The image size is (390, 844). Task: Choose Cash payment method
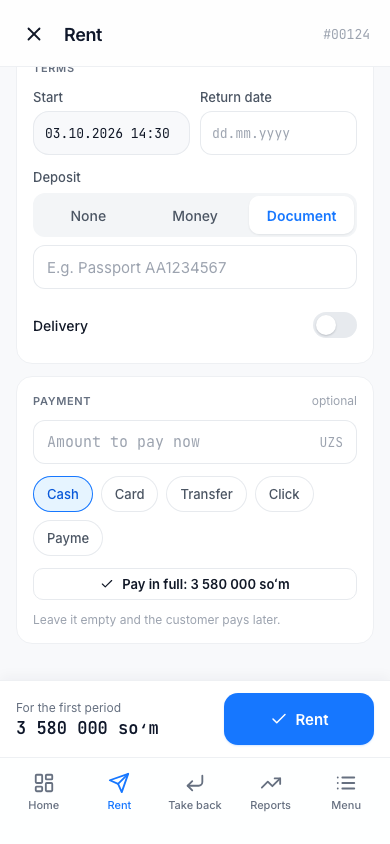(x=63, y=494)
